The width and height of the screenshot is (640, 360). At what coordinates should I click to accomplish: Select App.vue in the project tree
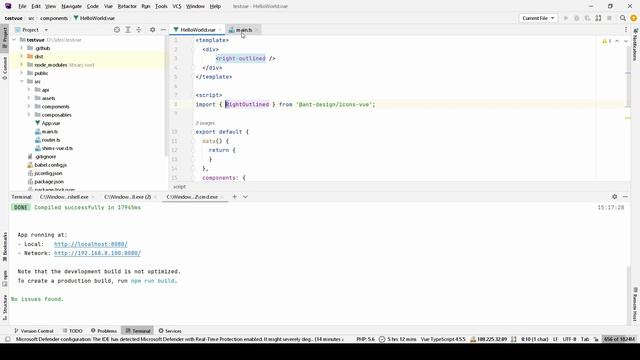(51, 123)
